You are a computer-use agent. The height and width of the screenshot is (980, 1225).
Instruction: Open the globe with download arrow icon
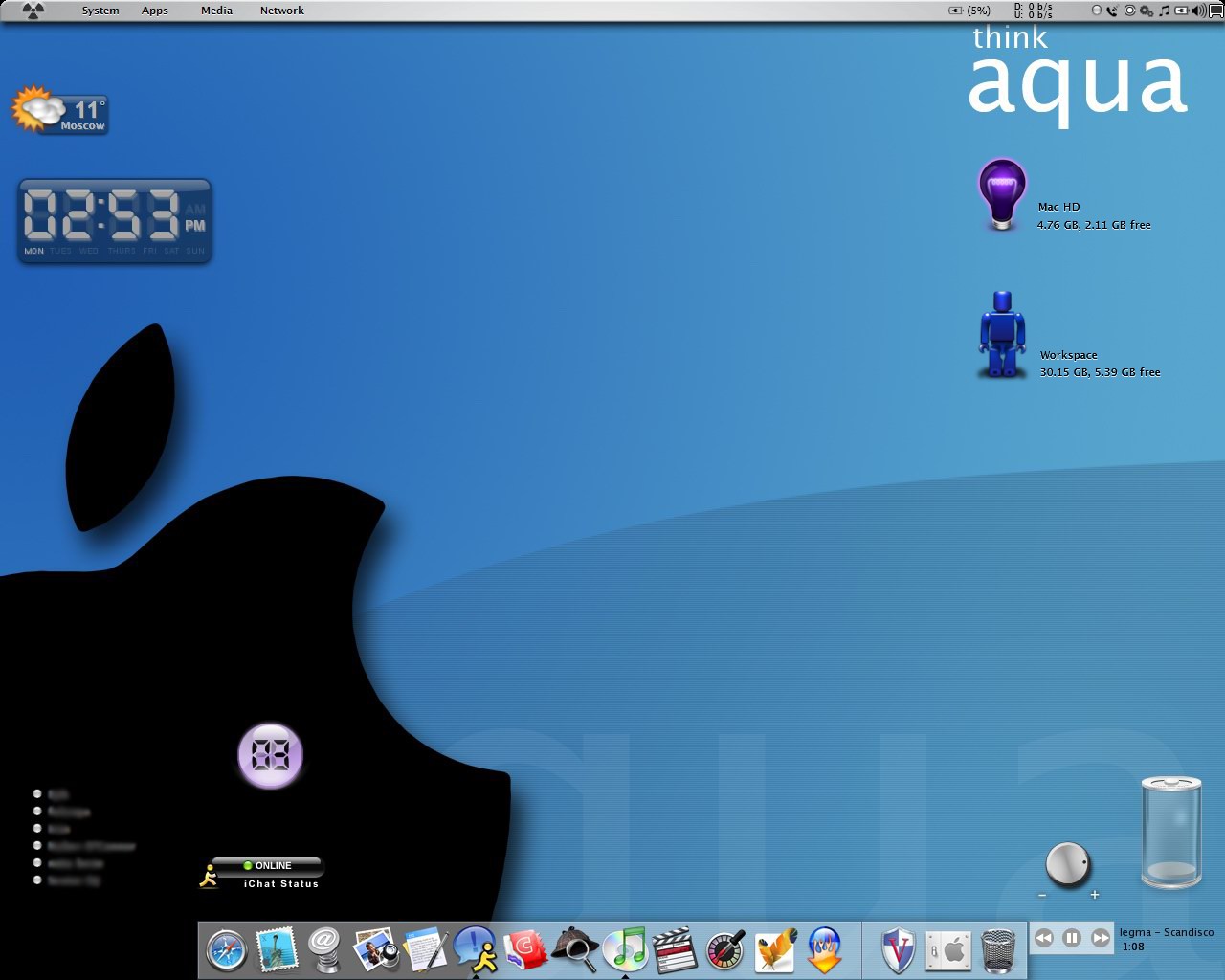click(x=825, y=950)
